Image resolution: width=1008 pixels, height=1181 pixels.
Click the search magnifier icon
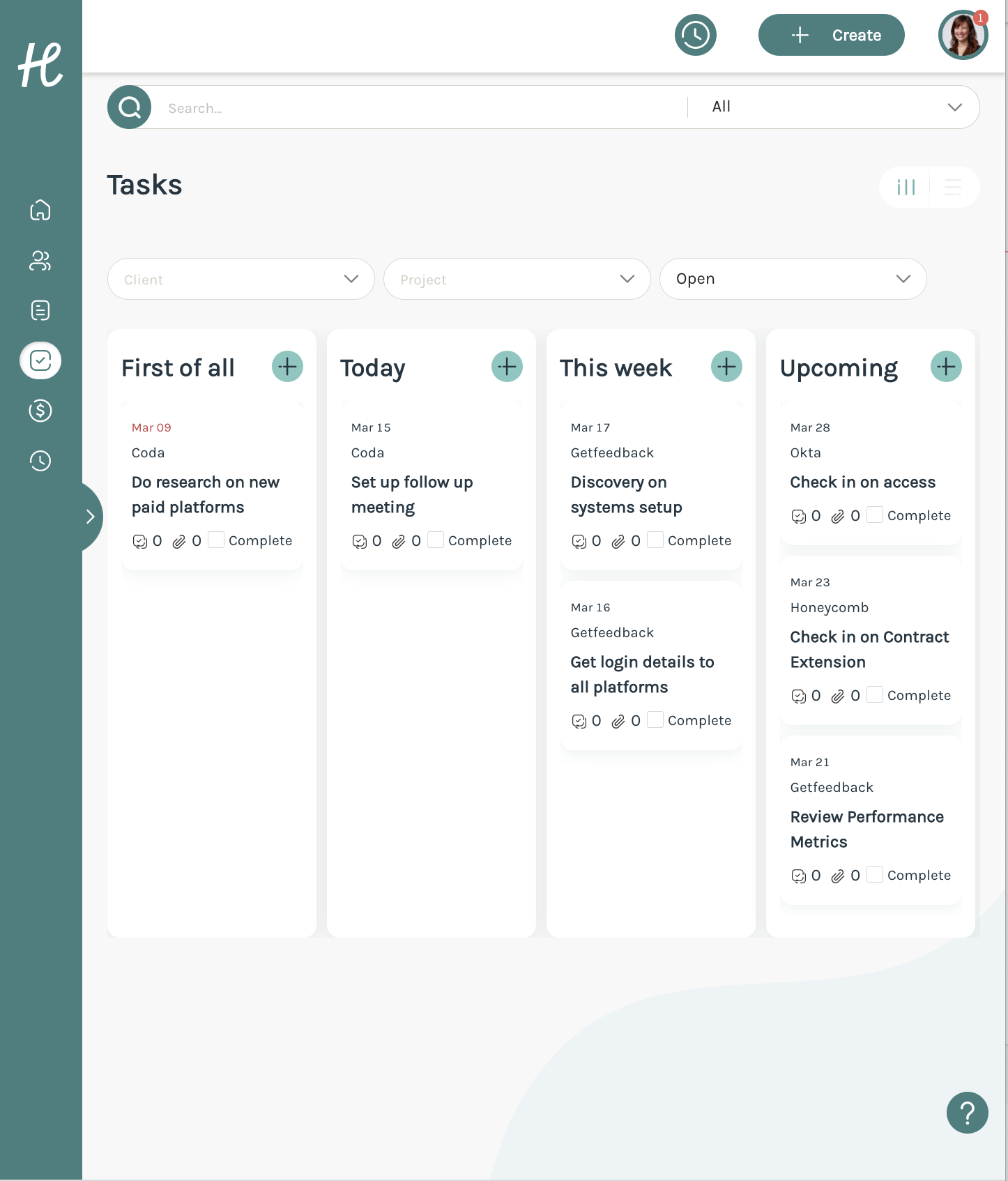[130, 107]
